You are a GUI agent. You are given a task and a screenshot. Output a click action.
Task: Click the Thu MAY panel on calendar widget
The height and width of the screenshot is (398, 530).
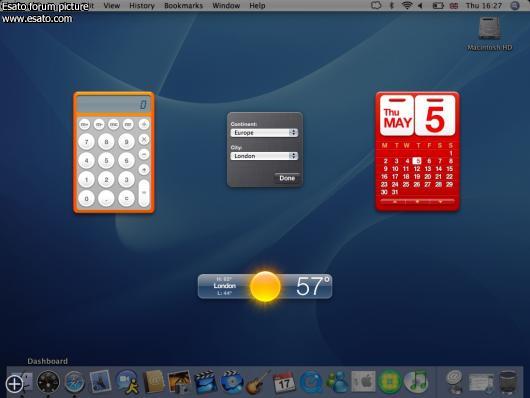point(397,116)
